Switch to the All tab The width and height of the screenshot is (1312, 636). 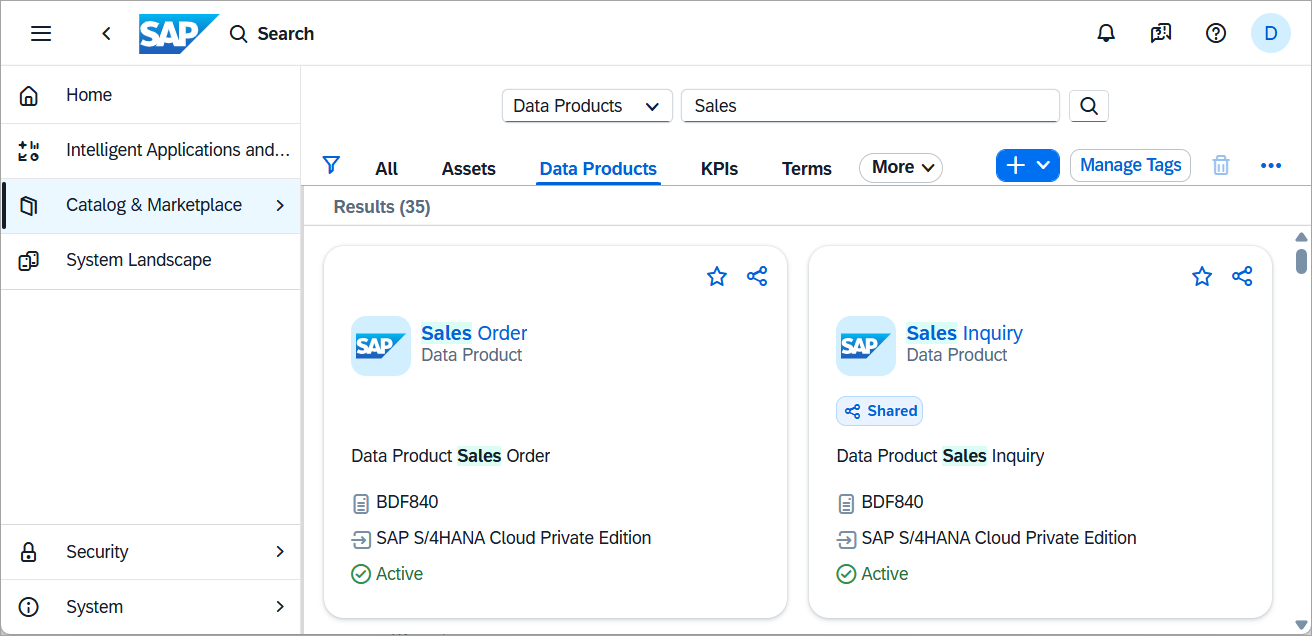[387, 169]
